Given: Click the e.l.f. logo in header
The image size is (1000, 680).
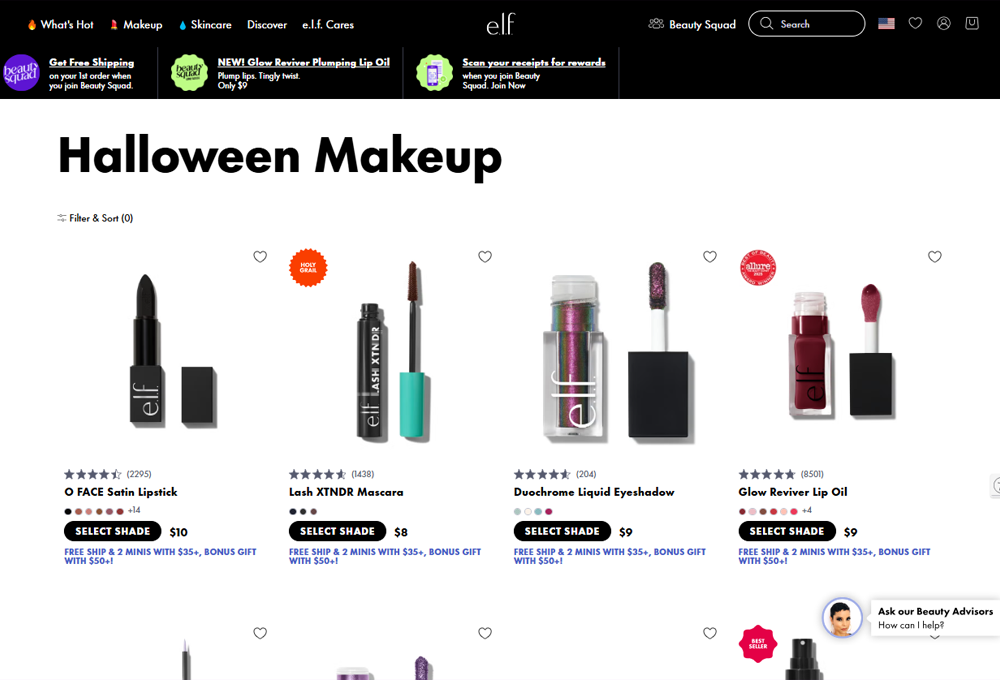Looking at the screenshot, I should pos(501,24).
